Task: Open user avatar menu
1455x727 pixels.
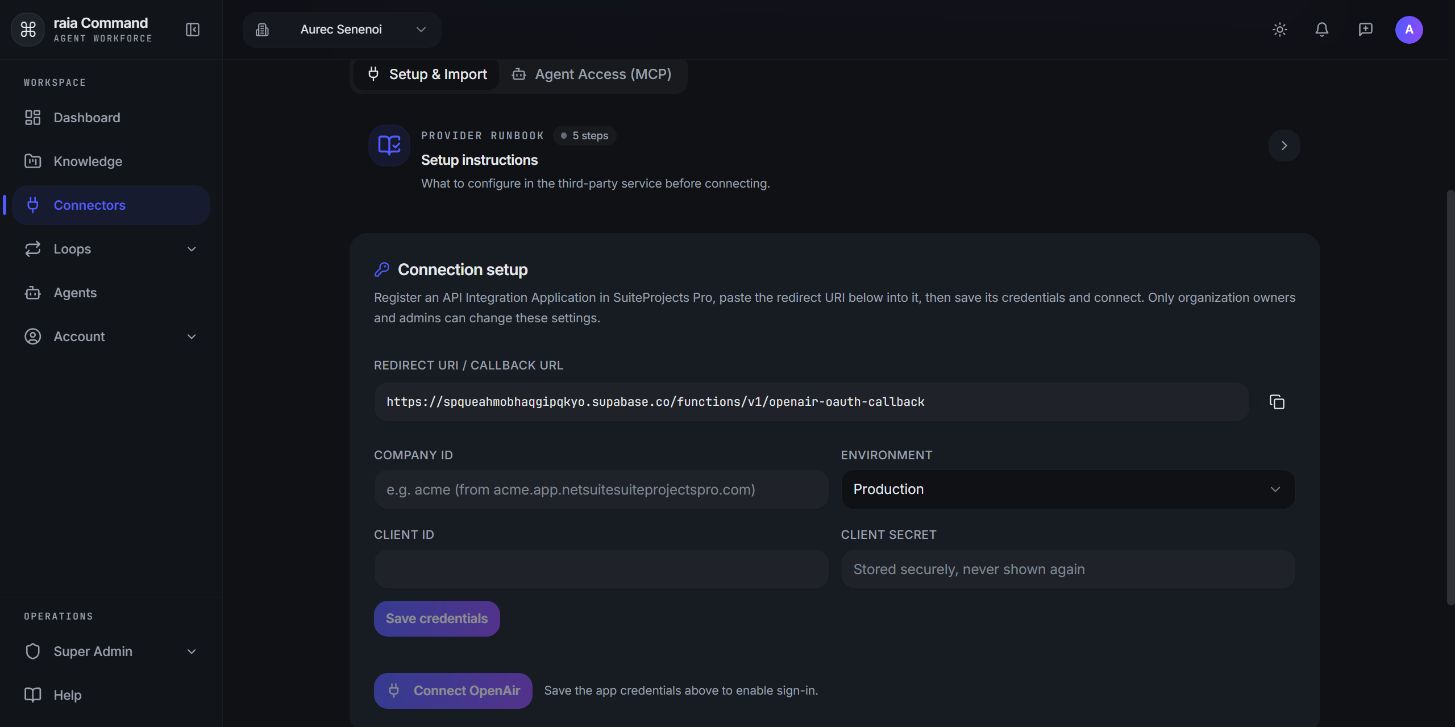Action: click(x=1409, y=30)
